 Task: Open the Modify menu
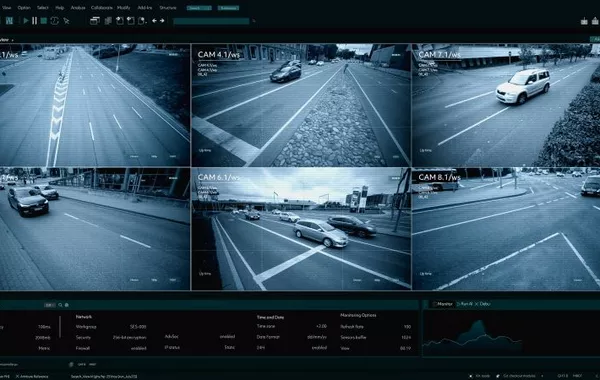[124, 8]
